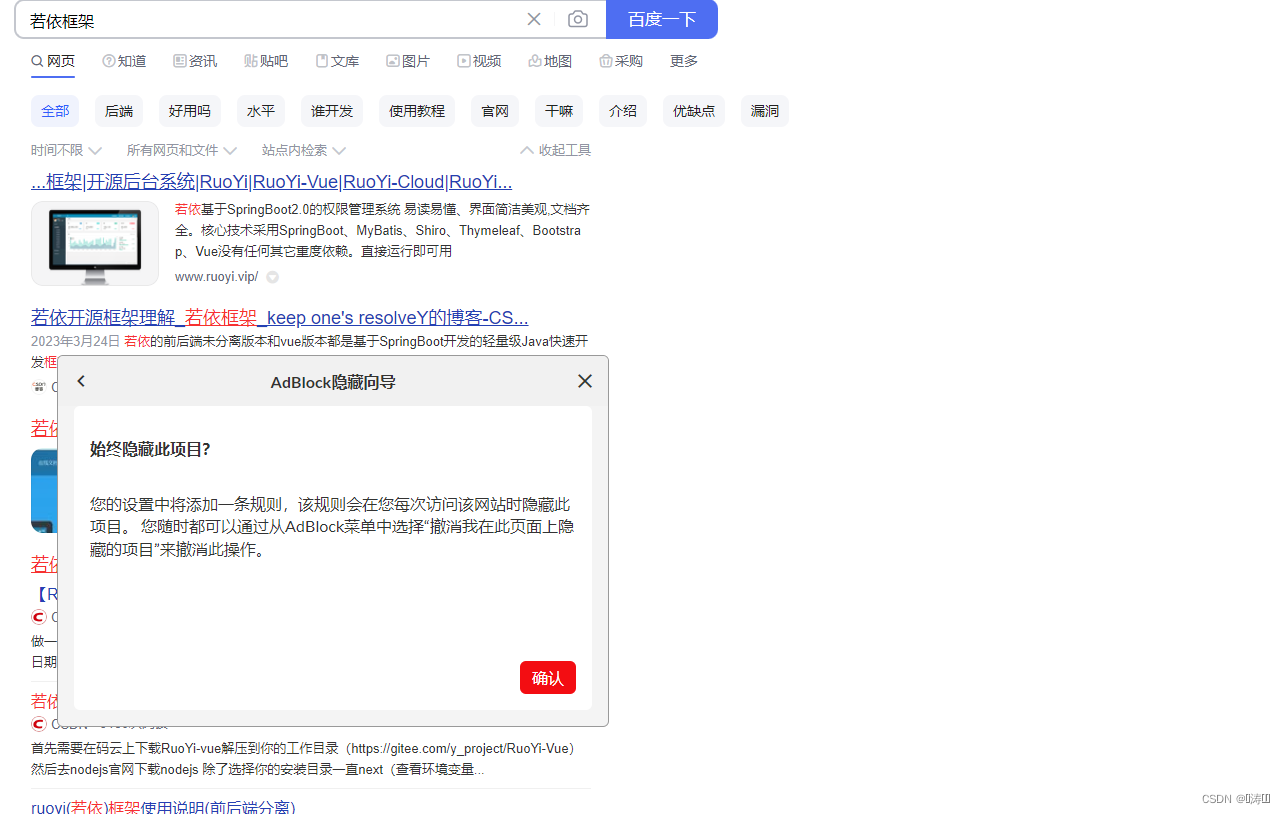Open the ruoyi(若依)框架使用说明 result link

164,807
